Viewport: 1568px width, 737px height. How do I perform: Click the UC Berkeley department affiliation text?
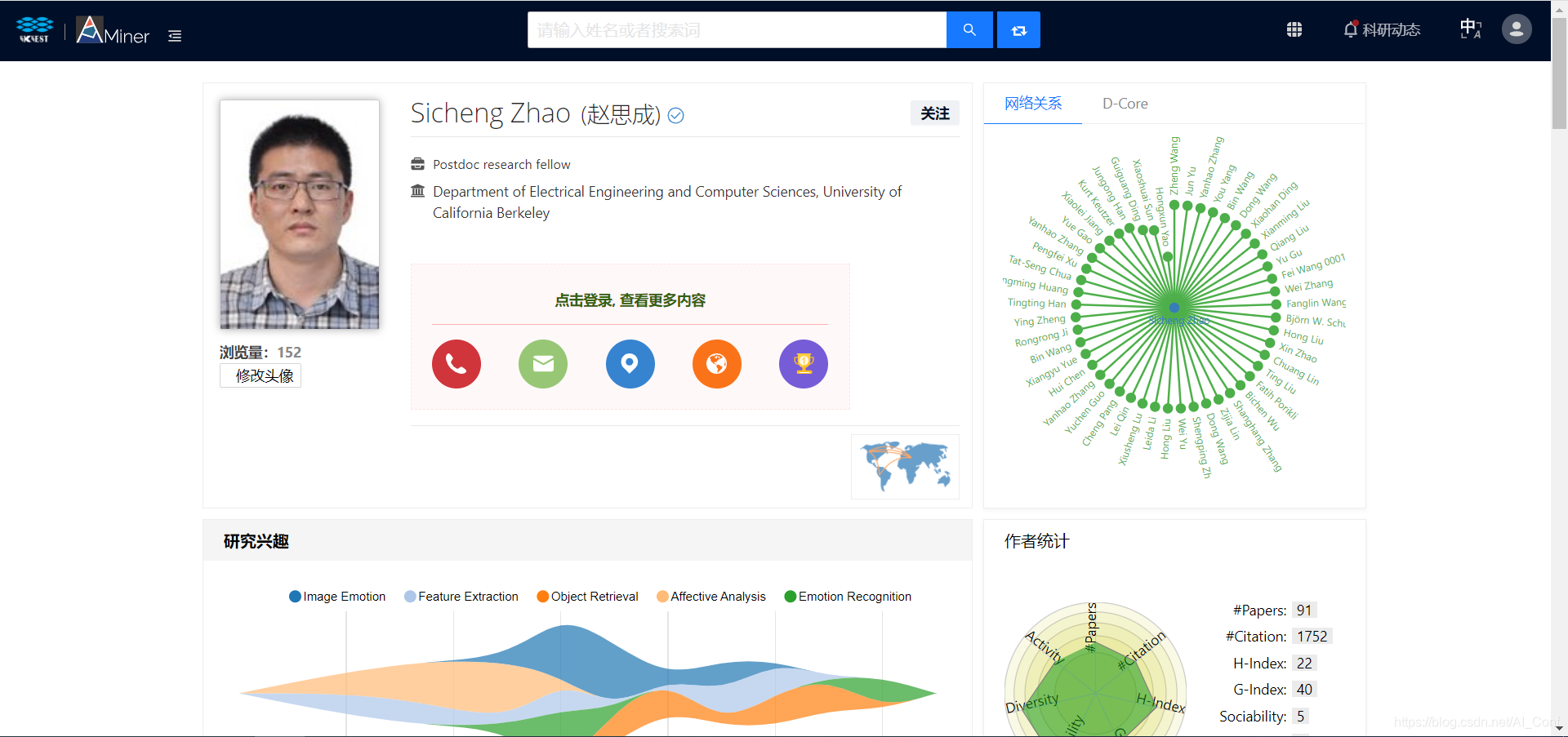[667, 202]
